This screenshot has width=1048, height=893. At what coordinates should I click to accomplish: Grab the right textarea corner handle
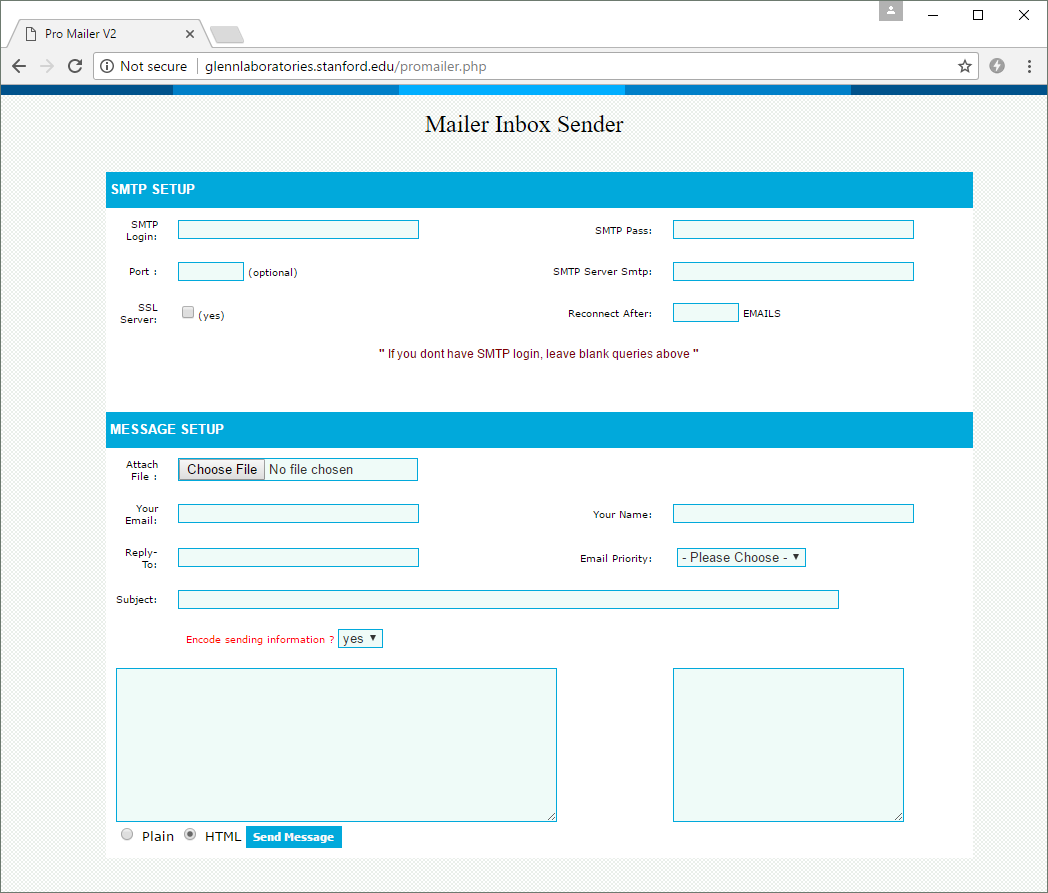click(898, 816)
